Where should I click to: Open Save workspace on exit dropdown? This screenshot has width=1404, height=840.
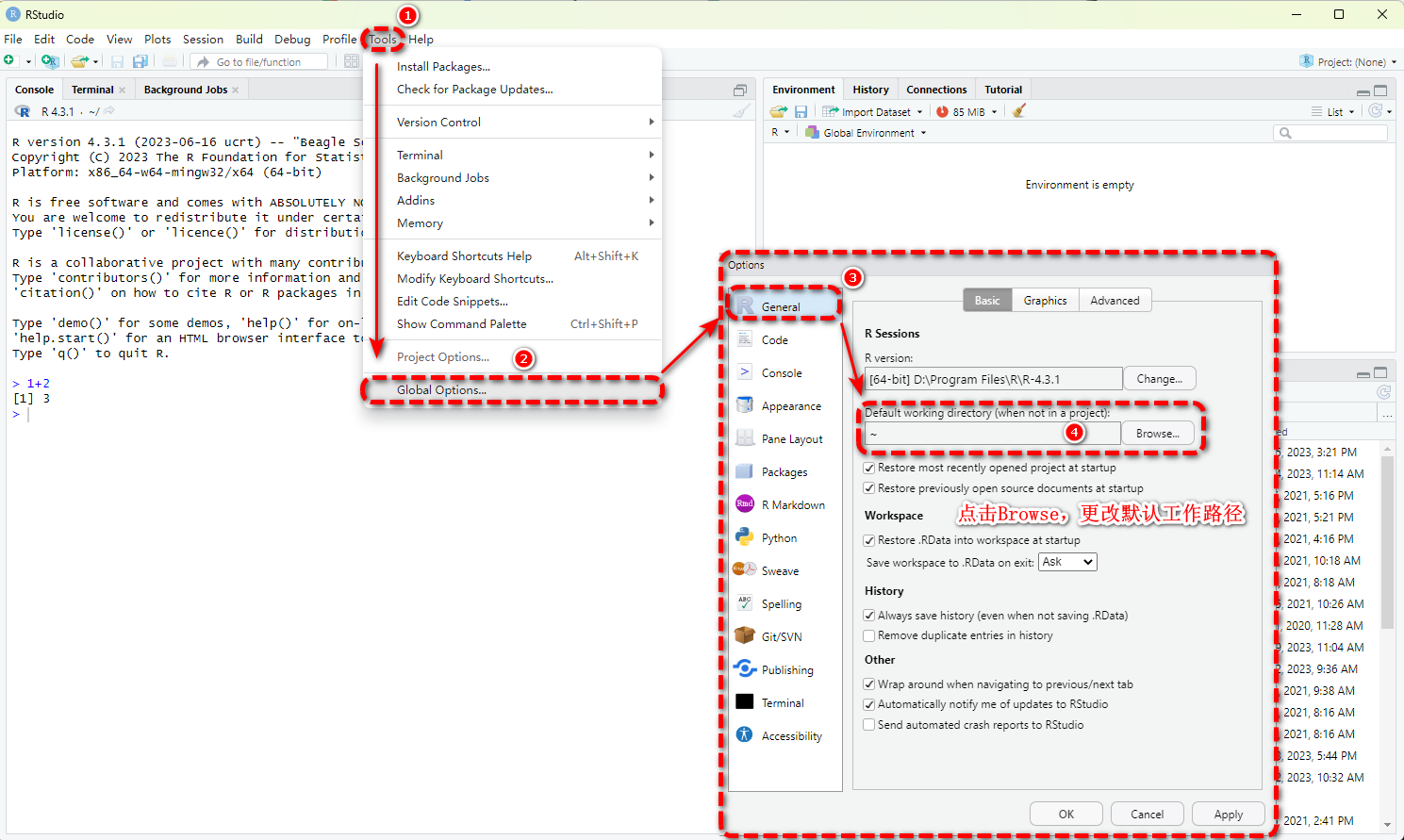1067,562
